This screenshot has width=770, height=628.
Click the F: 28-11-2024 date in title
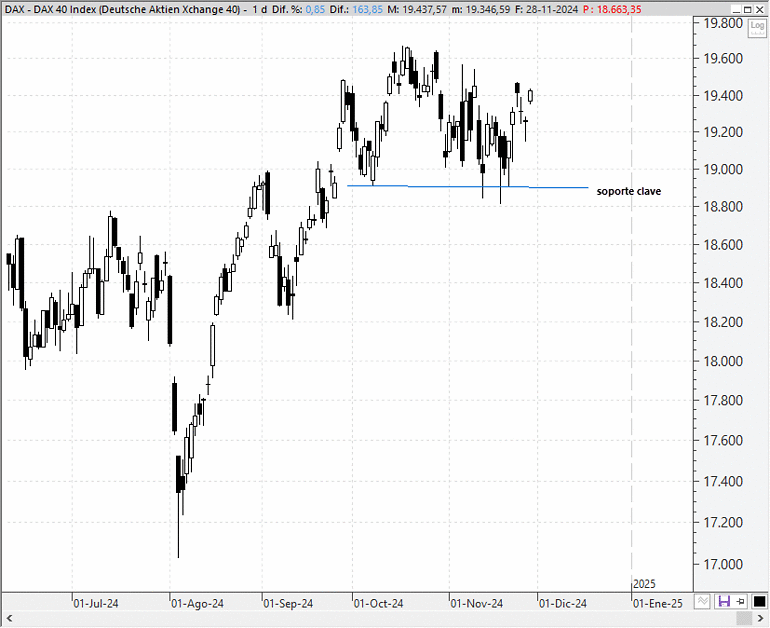[x=547, y=9]
